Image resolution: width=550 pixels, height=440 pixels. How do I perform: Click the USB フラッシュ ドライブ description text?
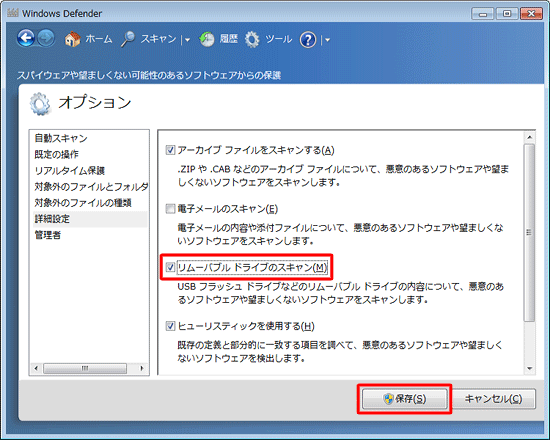point(340,293)
